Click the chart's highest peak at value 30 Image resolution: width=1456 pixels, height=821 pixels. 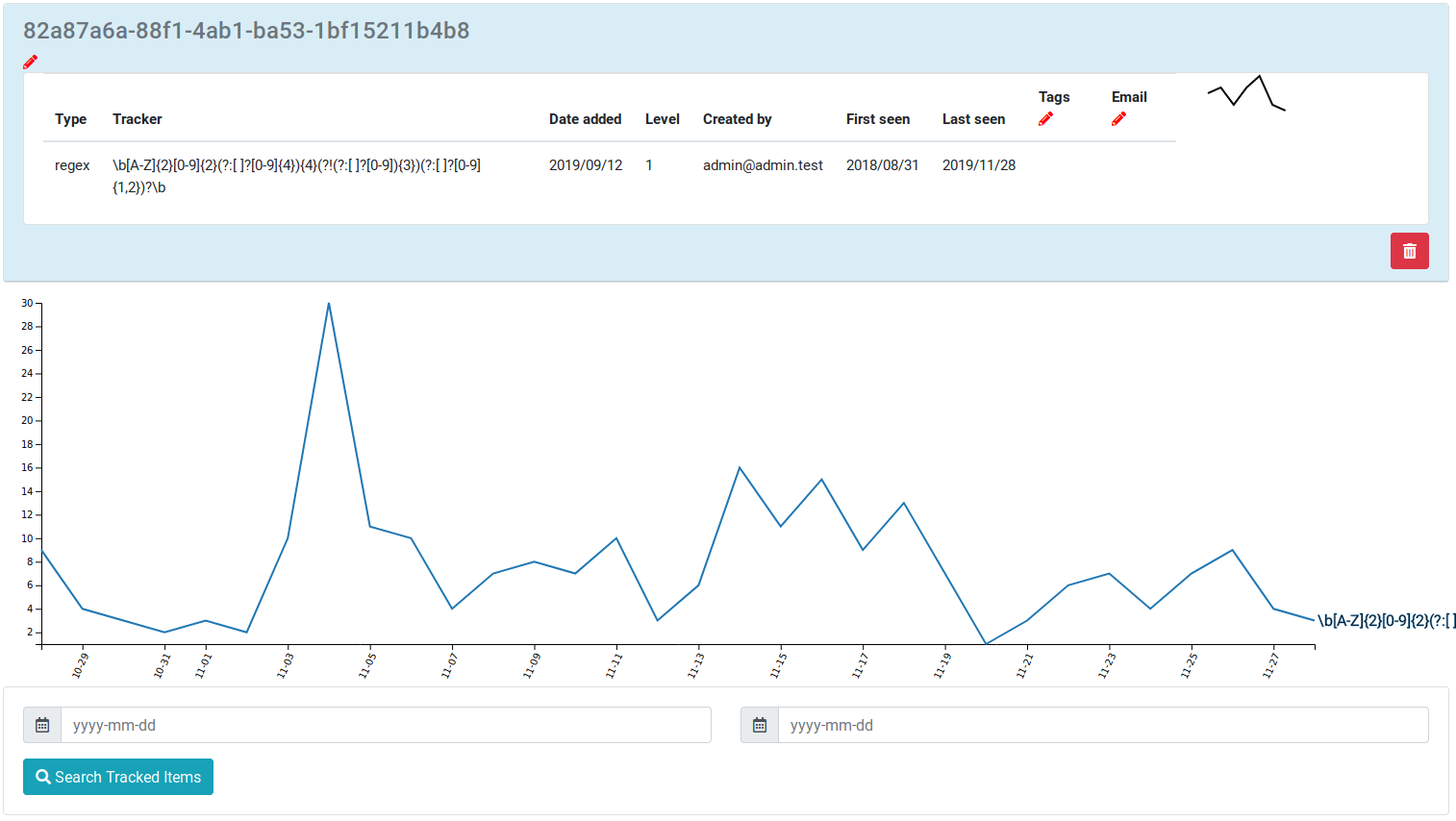(x=329, y=304)
